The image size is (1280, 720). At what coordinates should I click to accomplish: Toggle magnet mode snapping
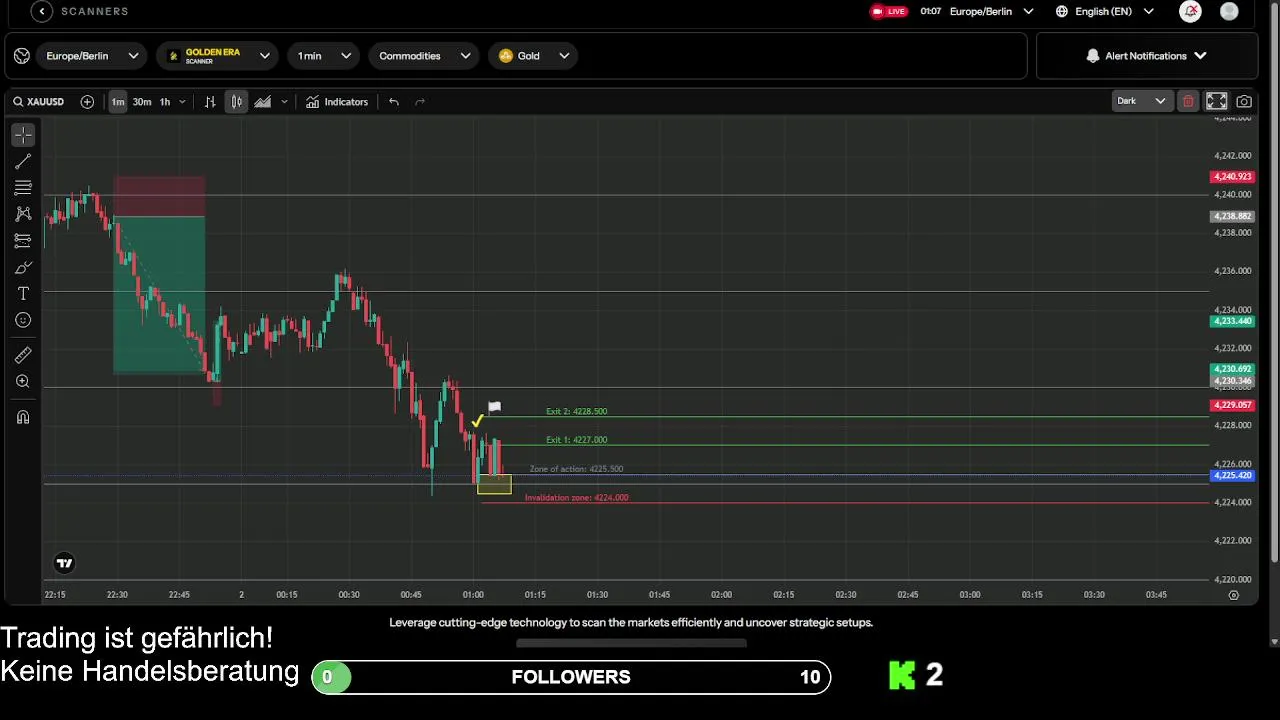(x=23, y=417)
